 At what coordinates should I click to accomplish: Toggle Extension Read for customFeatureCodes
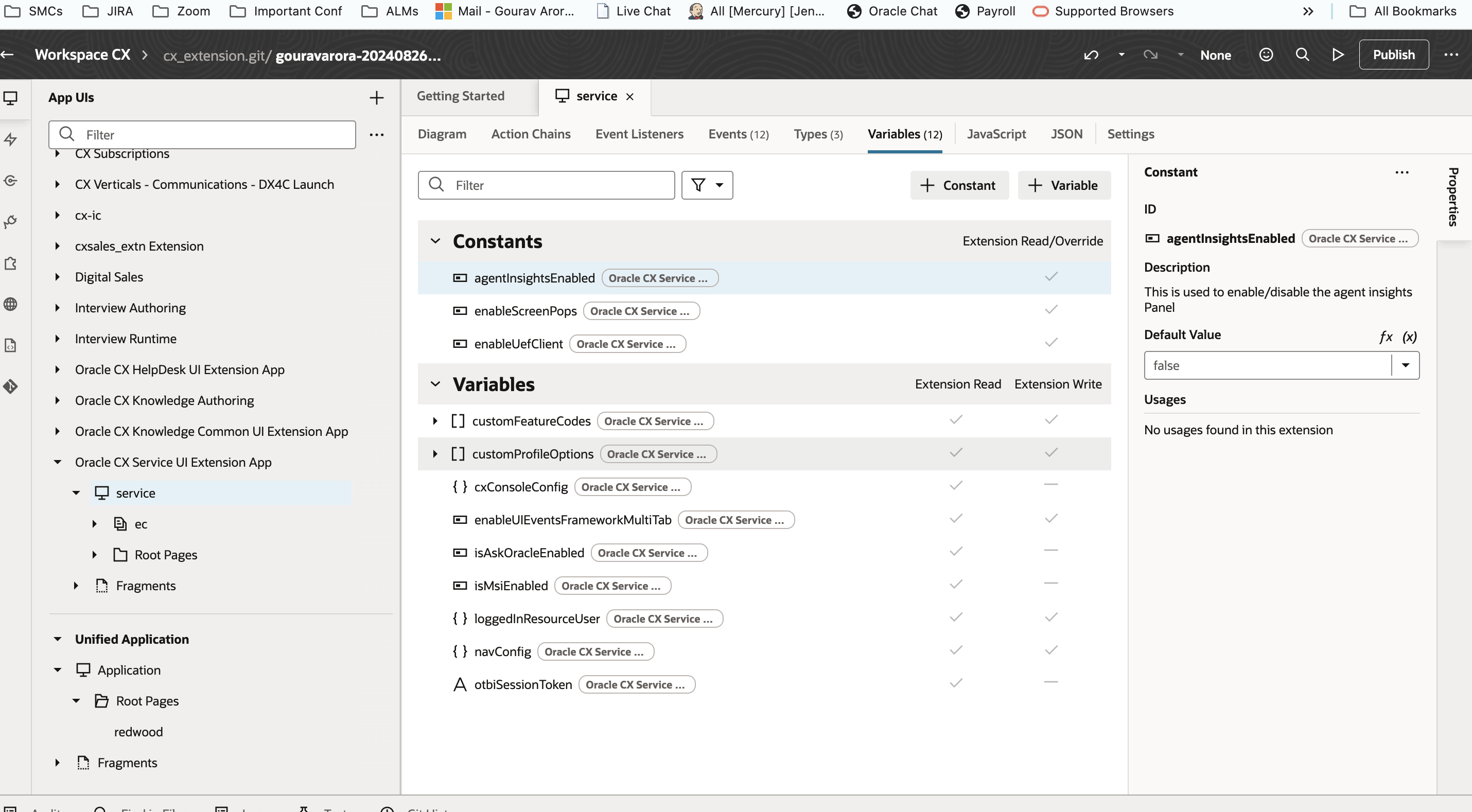[956, 420]
